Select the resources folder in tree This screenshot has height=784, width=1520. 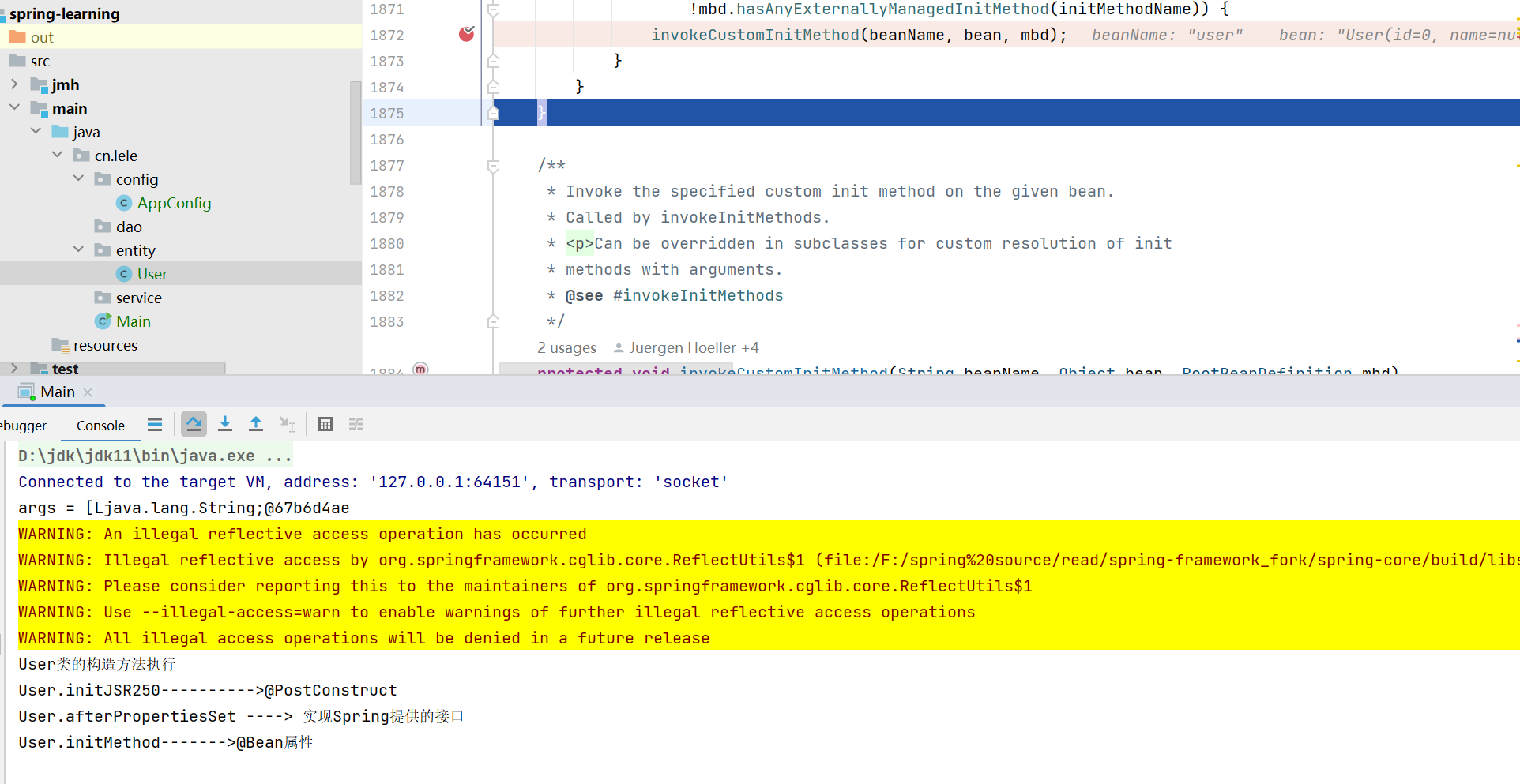coord(105,345)
